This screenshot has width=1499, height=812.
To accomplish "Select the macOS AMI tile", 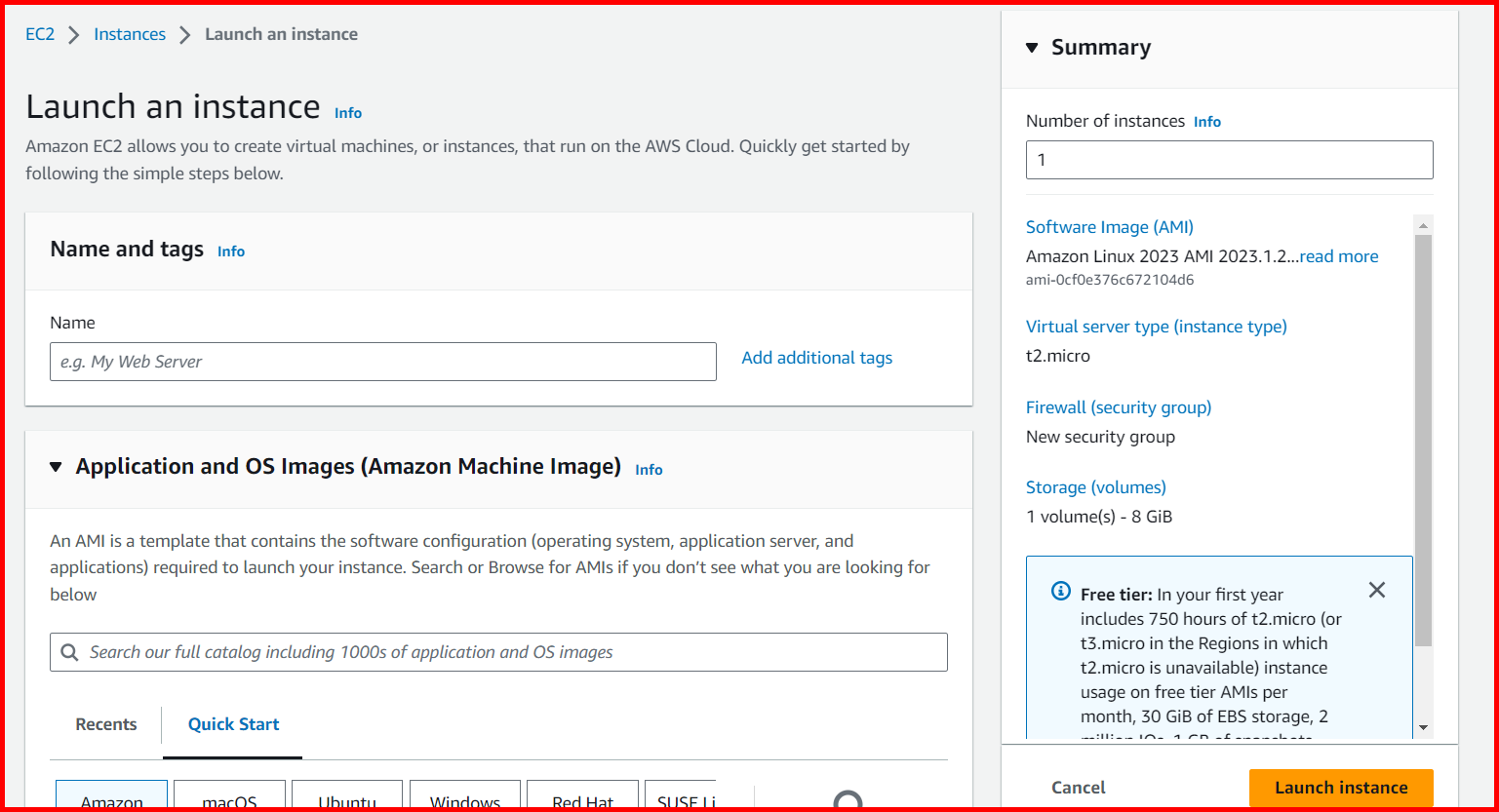I will [229, 797].
